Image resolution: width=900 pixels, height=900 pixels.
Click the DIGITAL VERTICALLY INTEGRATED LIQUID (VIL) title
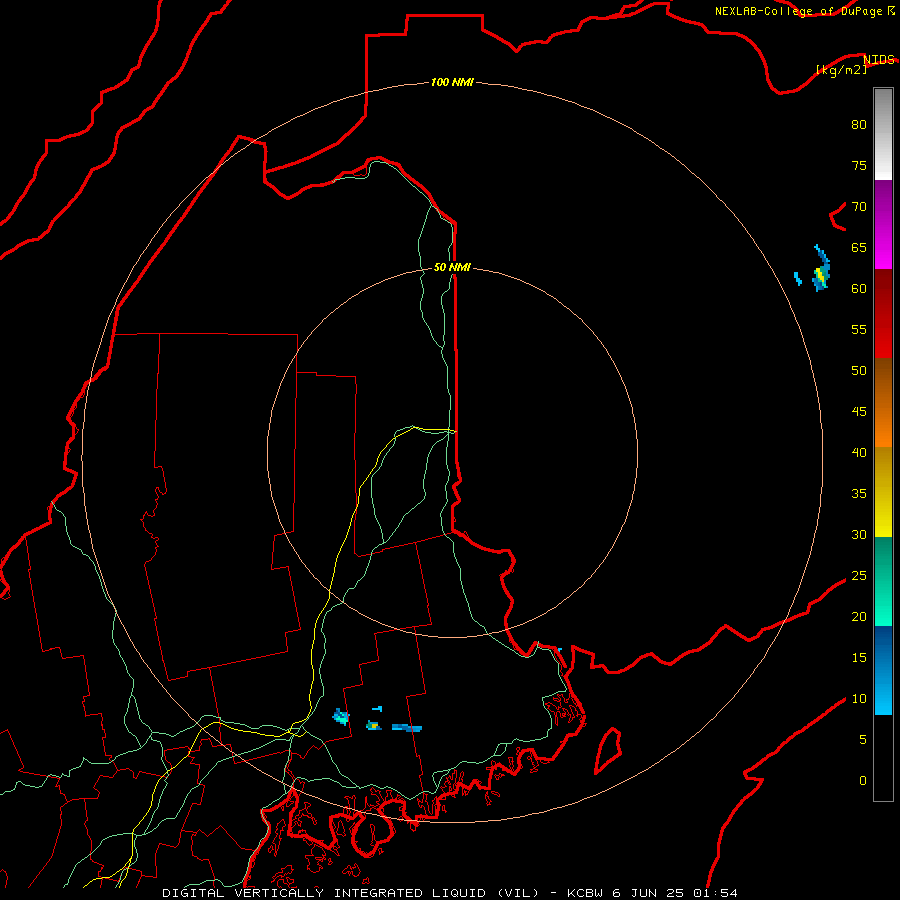pyautogui.click(x=351, y=893)
